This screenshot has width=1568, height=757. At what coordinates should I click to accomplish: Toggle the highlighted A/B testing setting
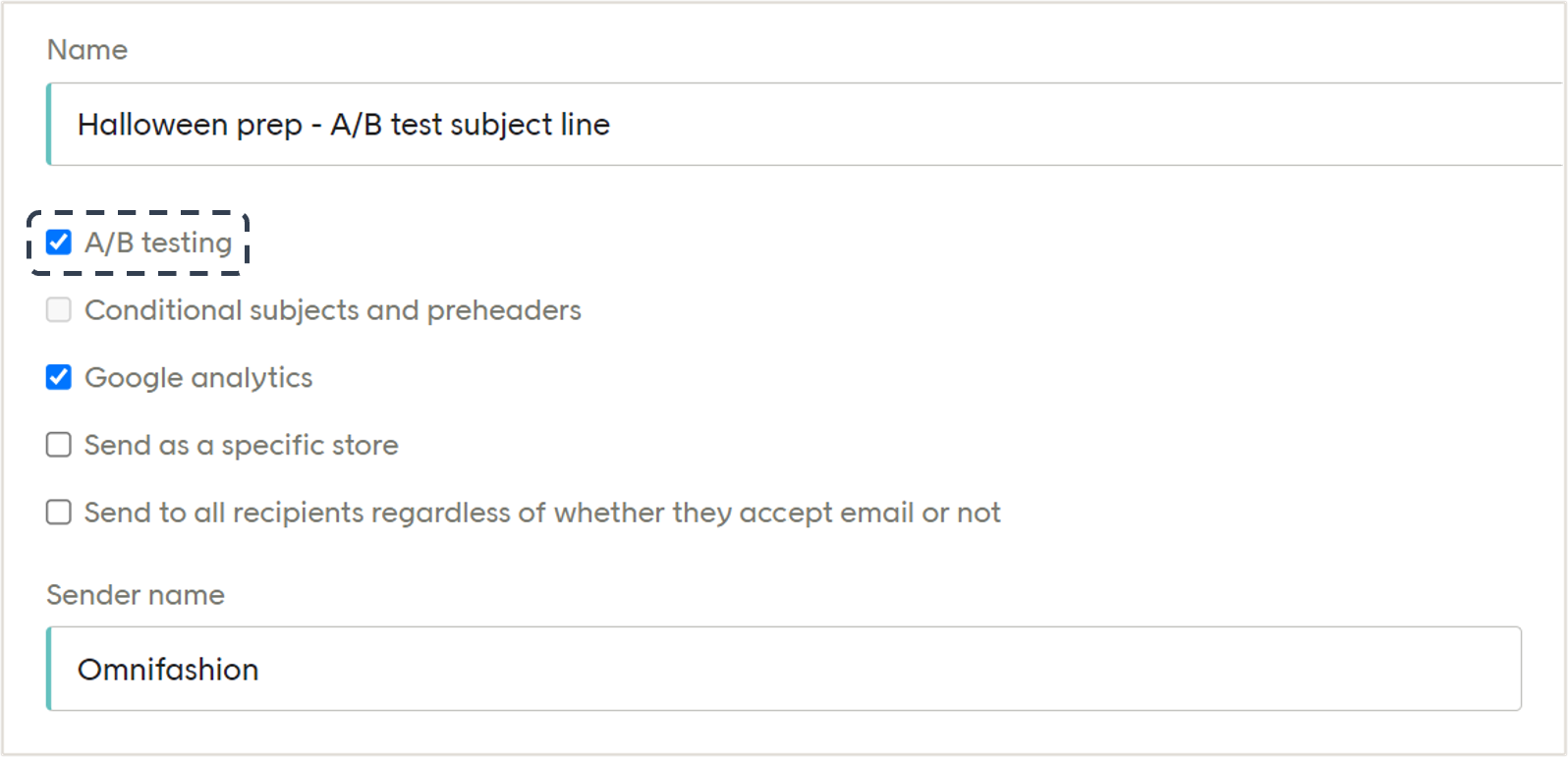pos(58,243)
